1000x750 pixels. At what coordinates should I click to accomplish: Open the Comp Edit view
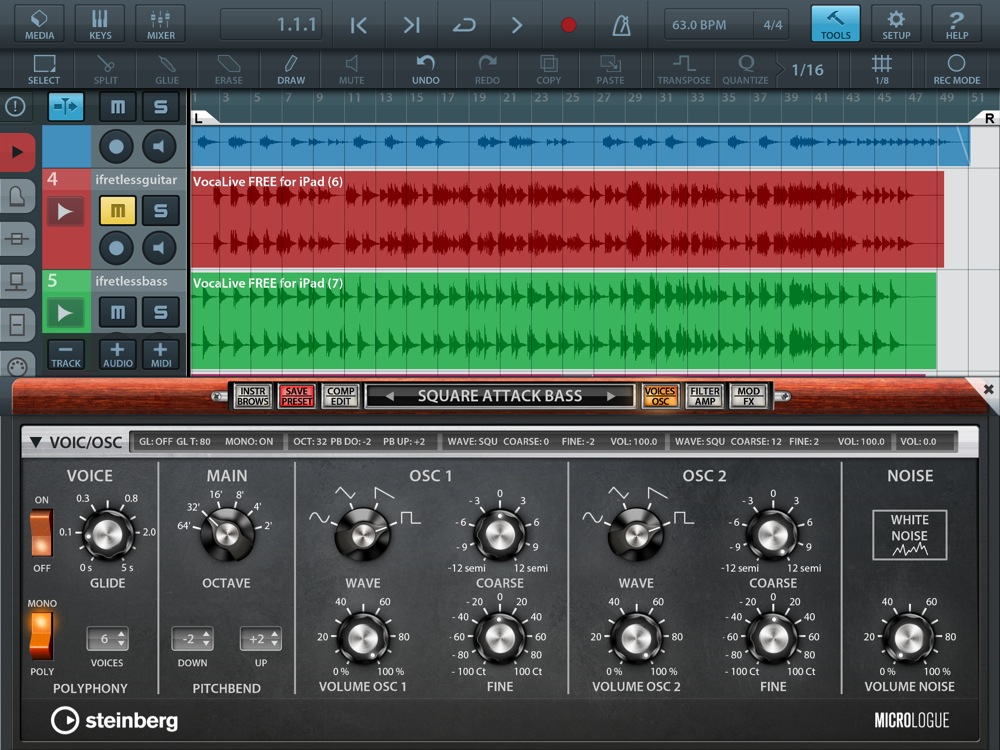pyautogui.click(x=341, y=396)
